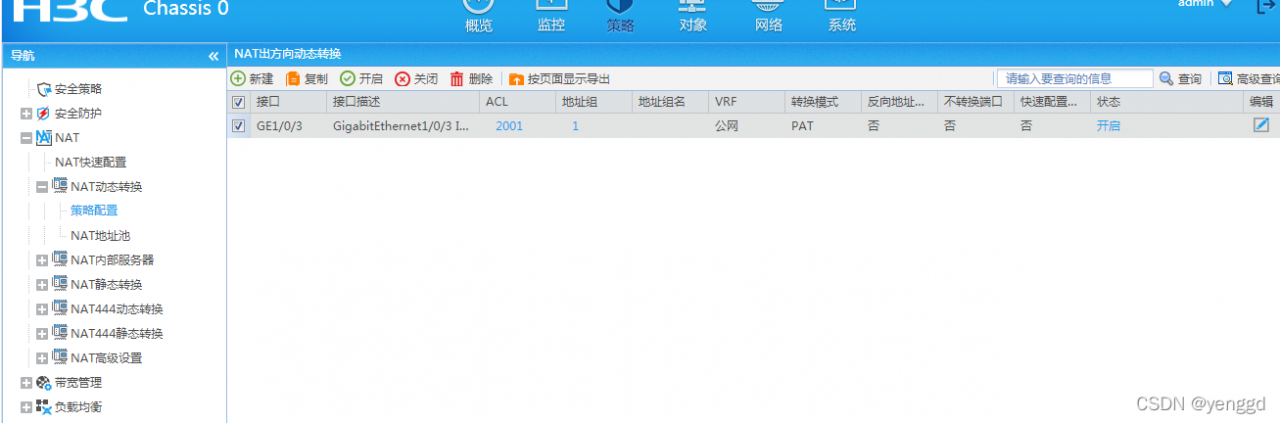The image size is (1280, 423).
Task: Select 策略配置 in navigation tree
Action: (94, 211)
